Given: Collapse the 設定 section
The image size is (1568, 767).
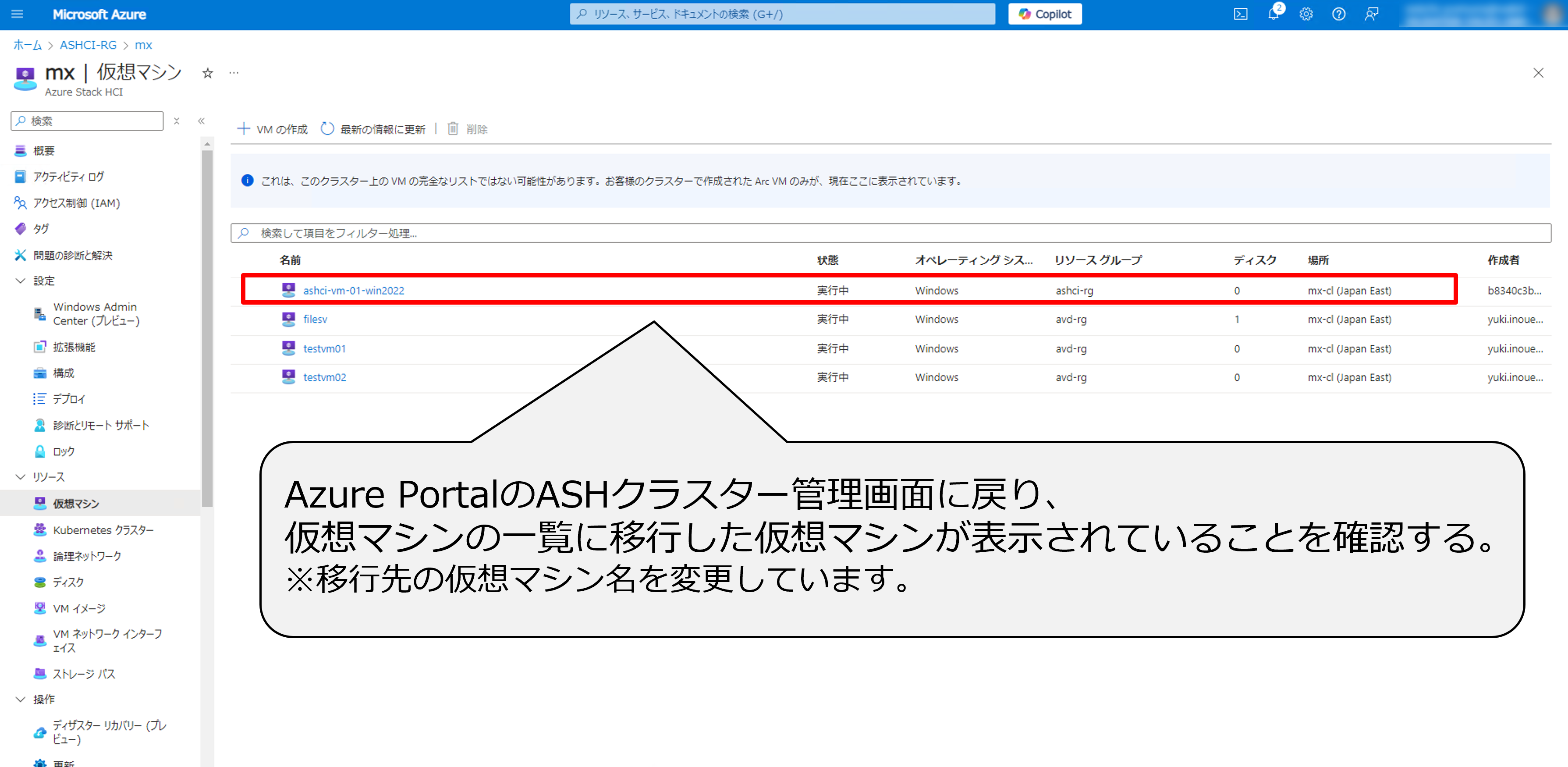Looking at the screenshot, I should click(21, 281).
